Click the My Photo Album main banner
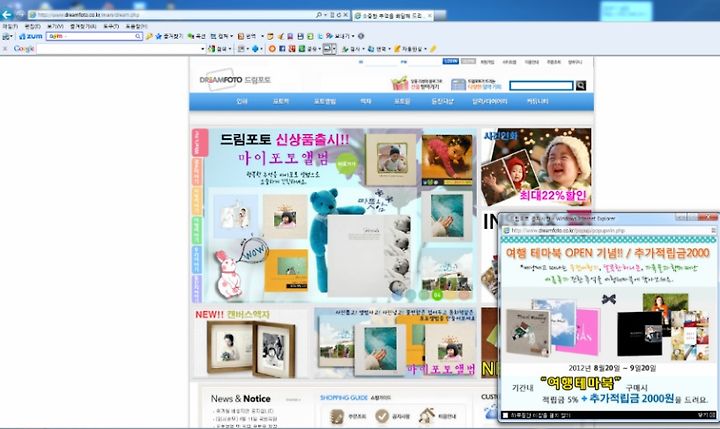Viewport: 720px width, 429px height. point(340,215)
